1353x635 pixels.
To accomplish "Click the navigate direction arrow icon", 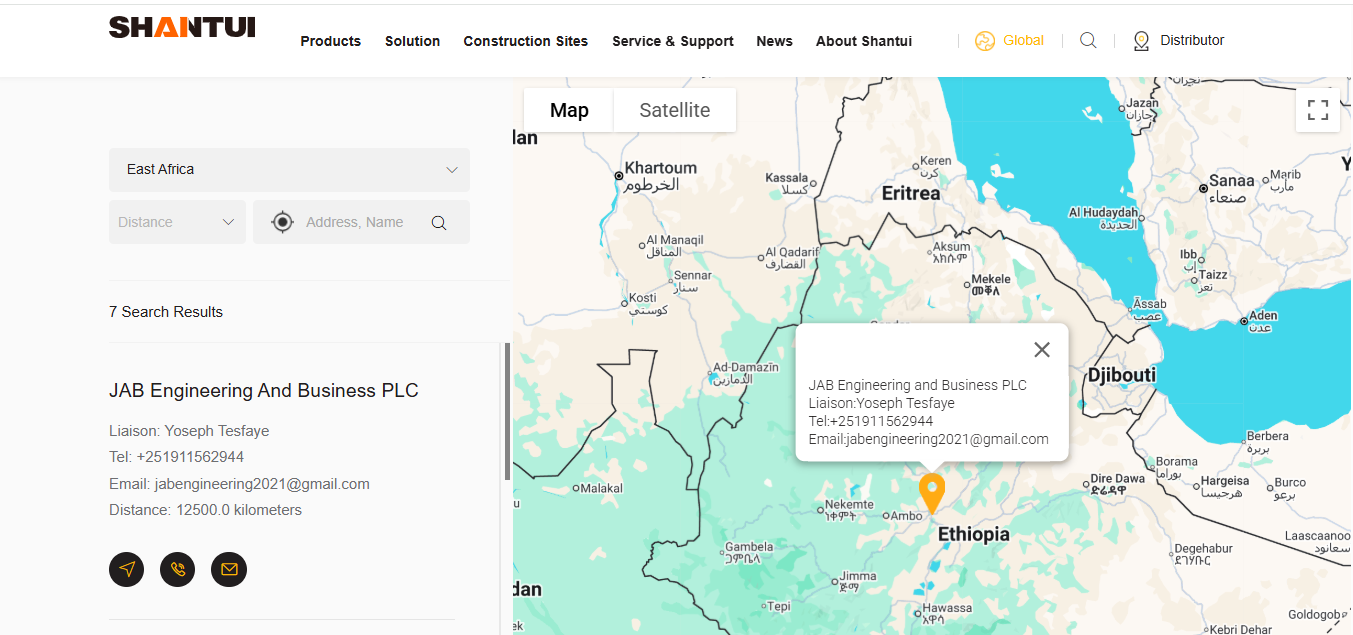I will [x=126, y=569].
